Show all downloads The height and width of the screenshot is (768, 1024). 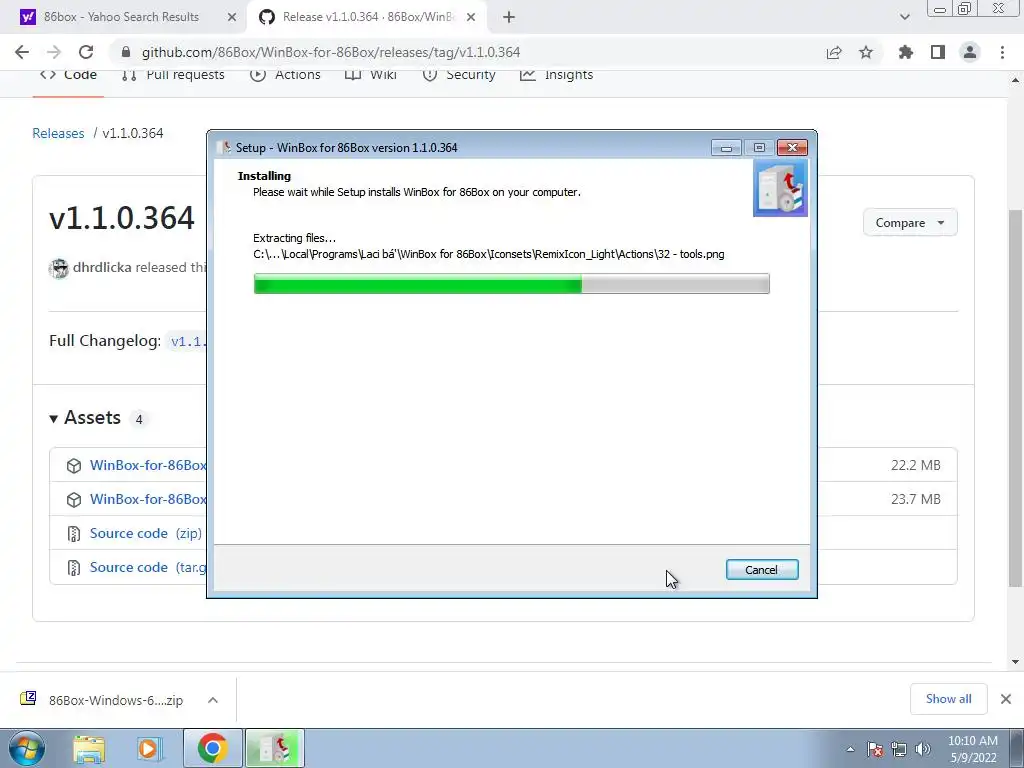pos(948,699)
